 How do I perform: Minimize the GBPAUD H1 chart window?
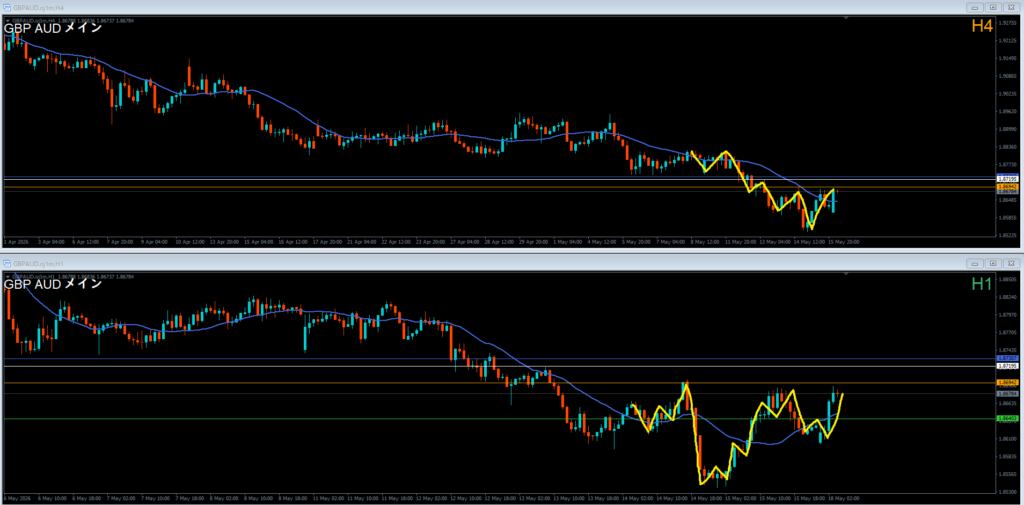(x=974, y=263)
